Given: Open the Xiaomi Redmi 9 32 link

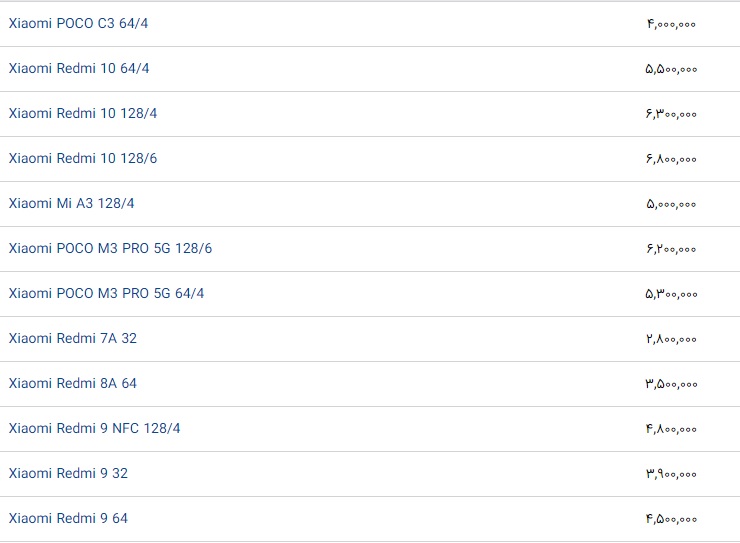Looking at the screenshot, I should [68, 473].
